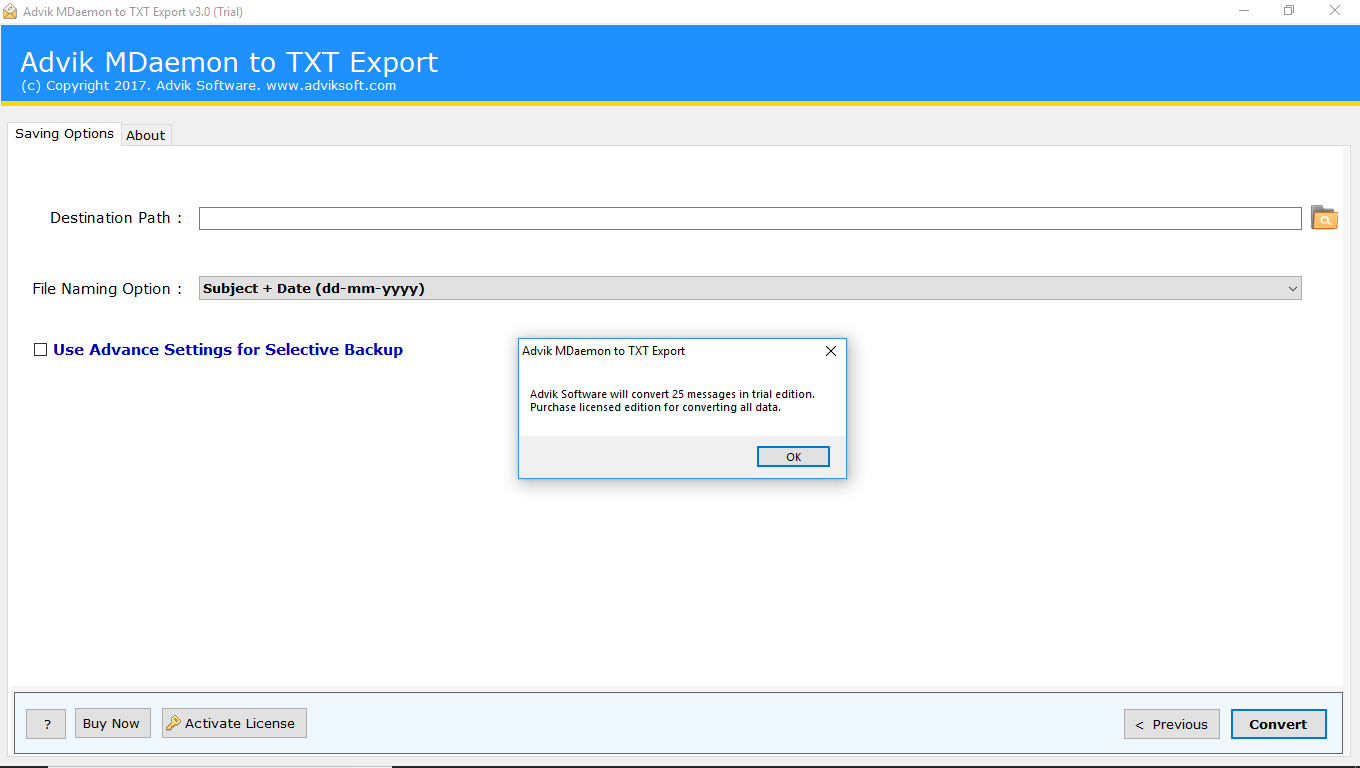Click the trial message text in the dialog
1360x768 pixels.
[x=672, y=401]
